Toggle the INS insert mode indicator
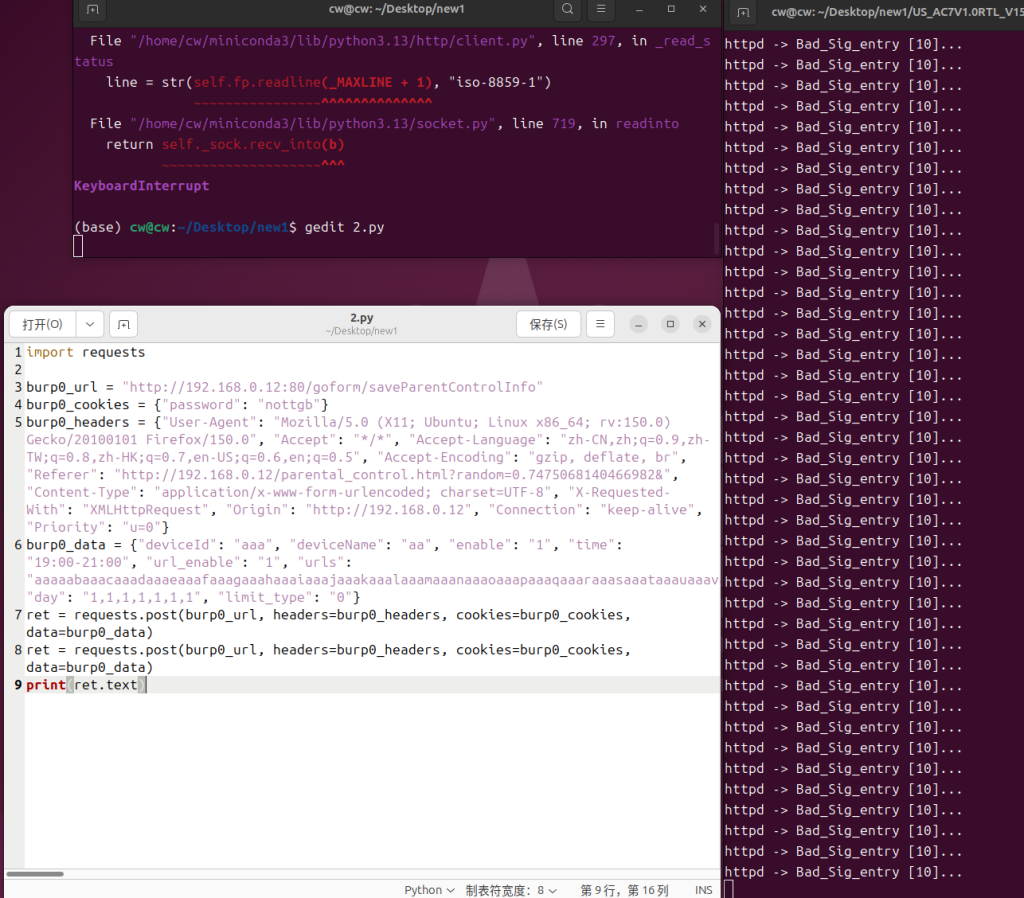Screen dimensions: 1024x898 pyautogui.click(x=704, y=890)
